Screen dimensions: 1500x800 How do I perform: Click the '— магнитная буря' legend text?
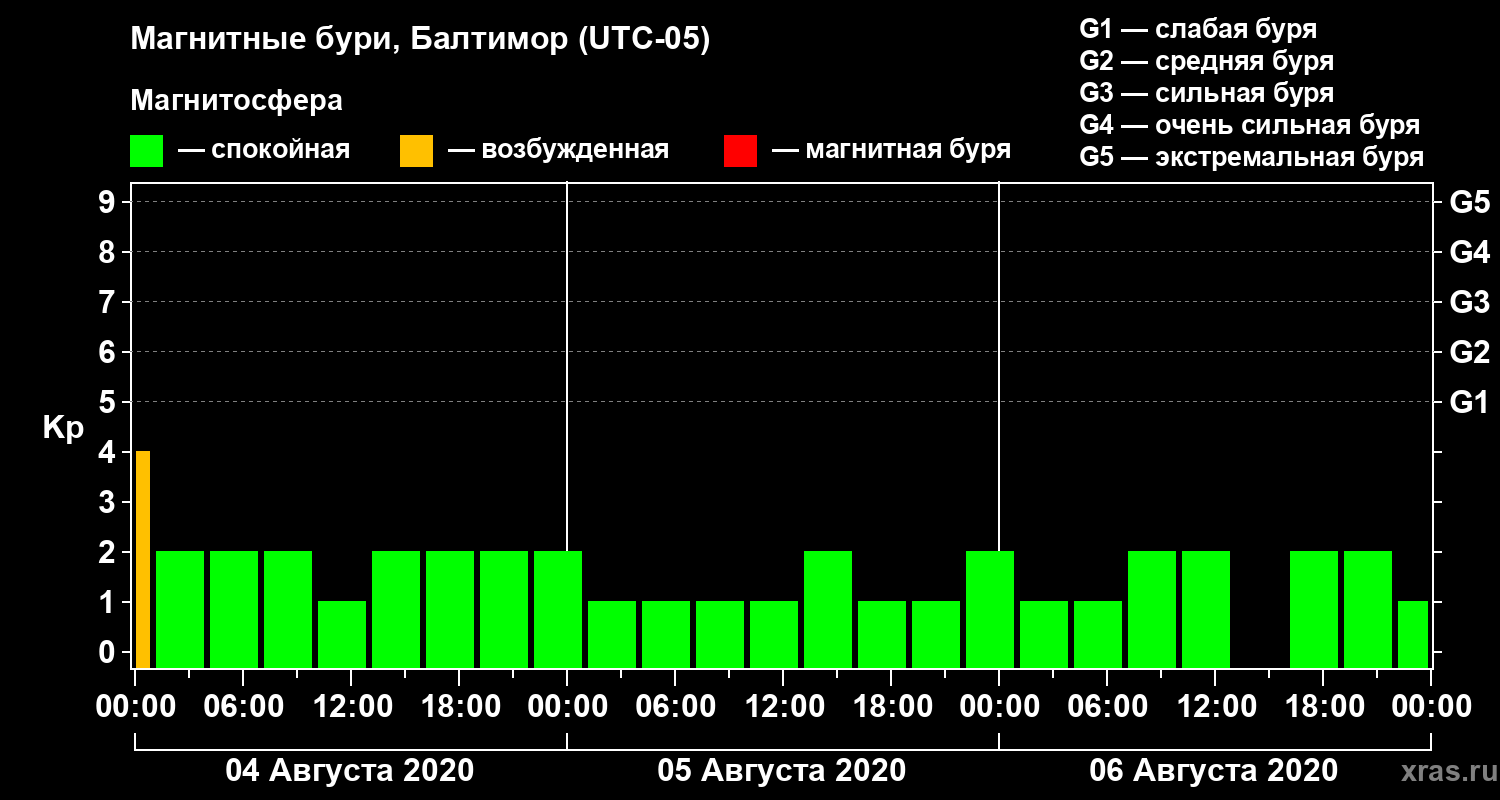892,150
